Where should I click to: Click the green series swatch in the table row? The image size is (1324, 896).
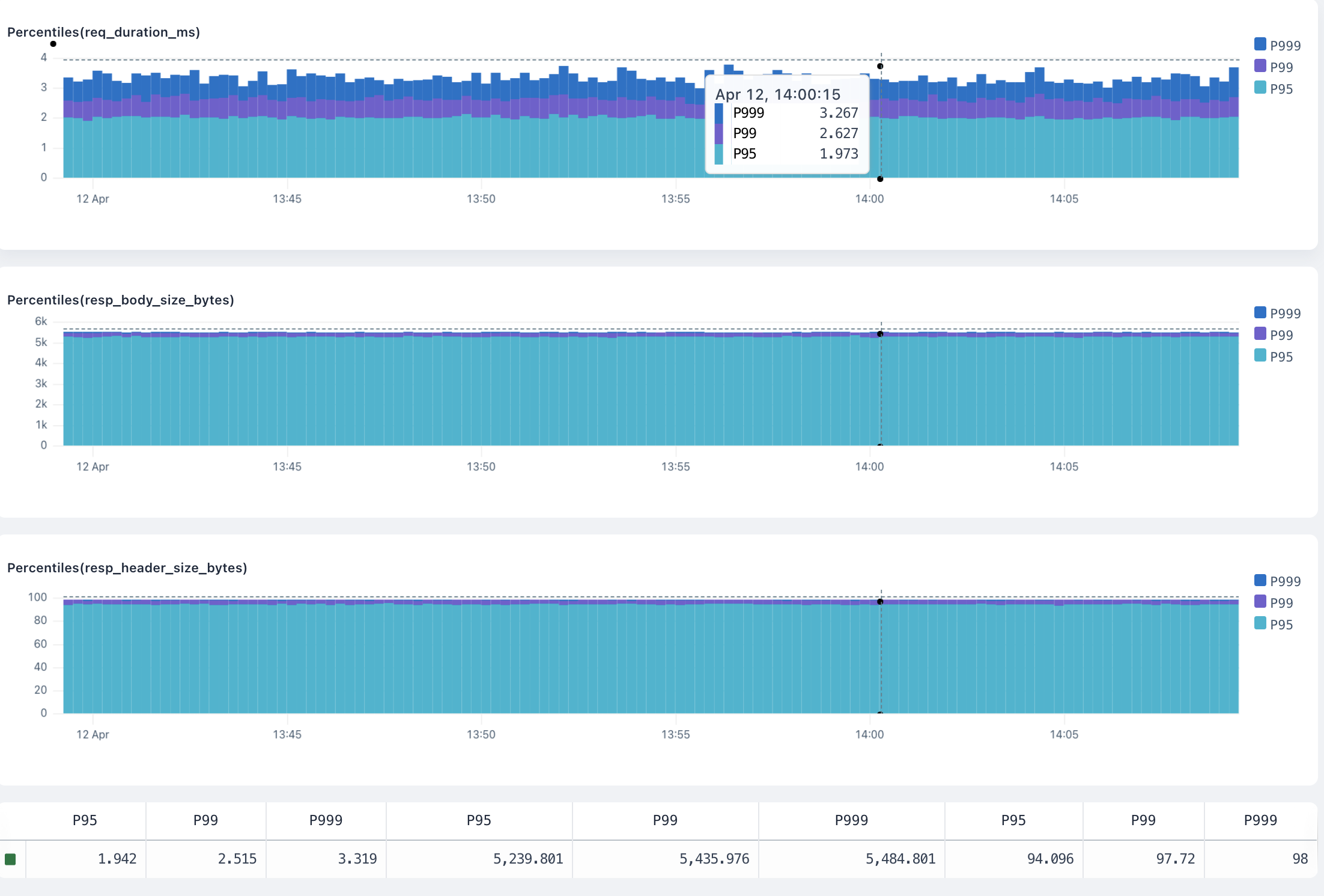[x=11, y=859]
